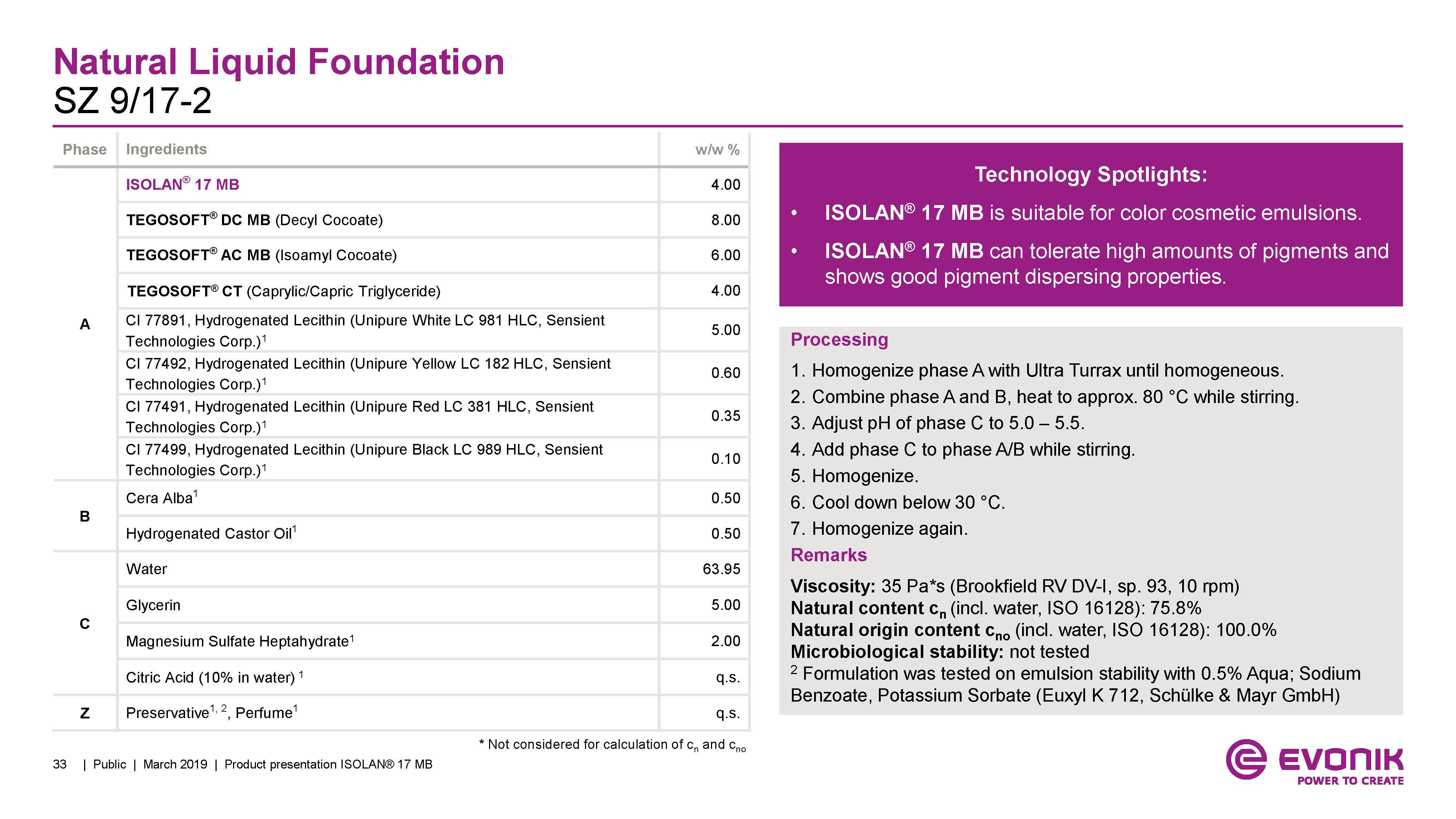The width and height of the screenshot is (1456, 819).
Task: Click the page number 33 in the footer
Action: pyautogui.click(x=59, y=764)
